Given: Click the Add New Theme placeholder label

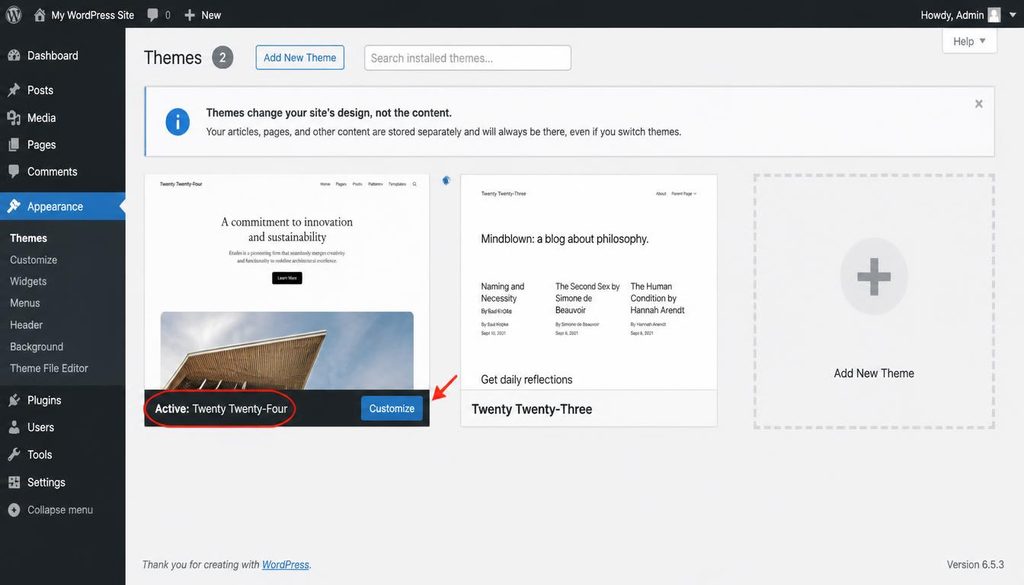Looking at the screenshot, I should [x=874, y=373].
